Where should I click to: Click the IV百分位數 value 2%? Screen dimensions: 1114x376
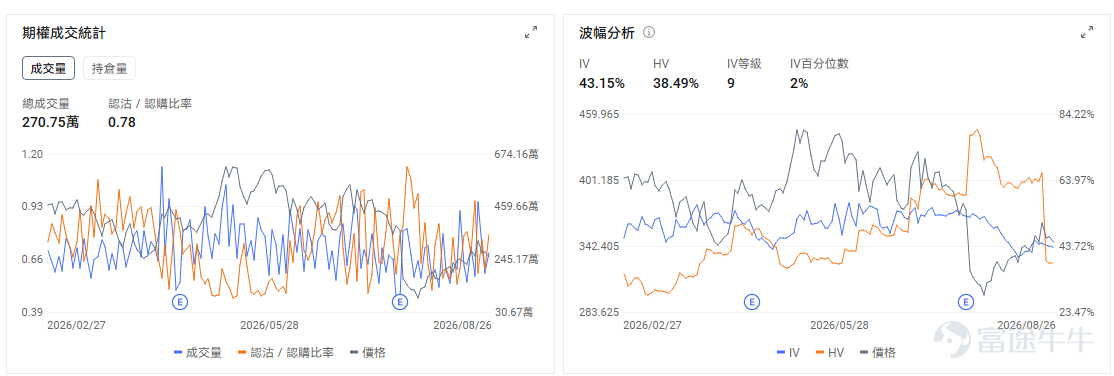[799, 83]
